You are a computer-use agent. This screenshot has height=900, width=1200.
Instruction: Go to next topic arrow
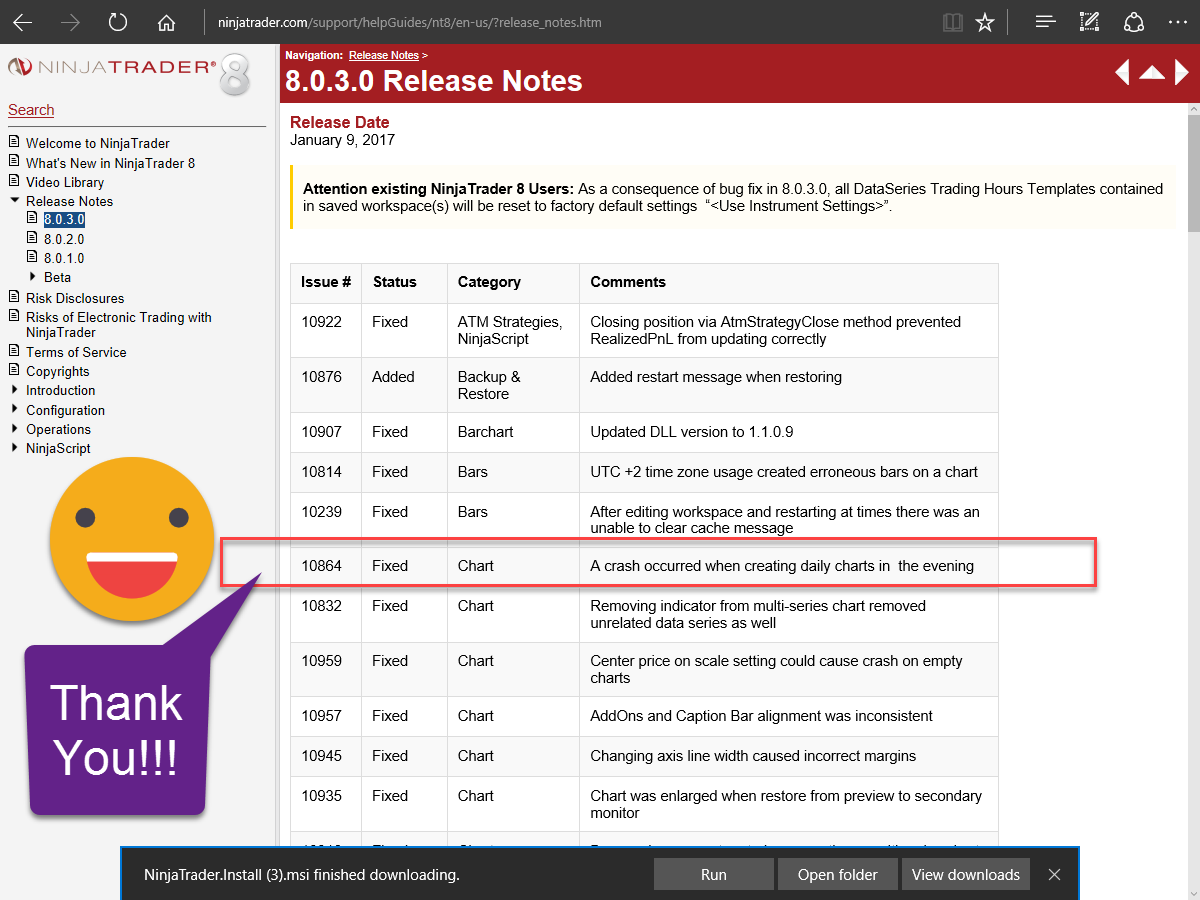click(1182, 72)
